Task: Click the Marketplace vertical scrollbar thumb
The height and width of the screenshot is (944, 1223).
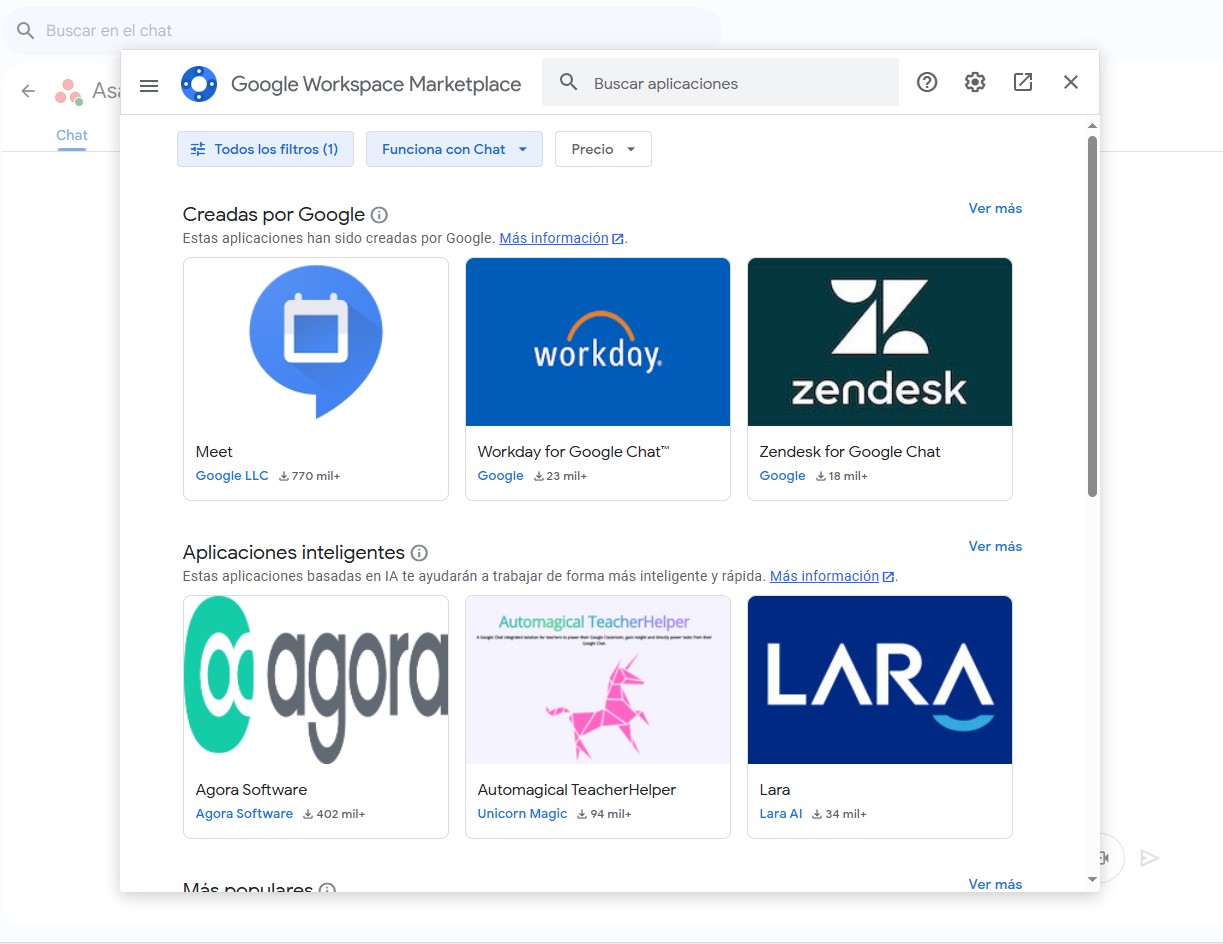Action: tap(1092, 315)
